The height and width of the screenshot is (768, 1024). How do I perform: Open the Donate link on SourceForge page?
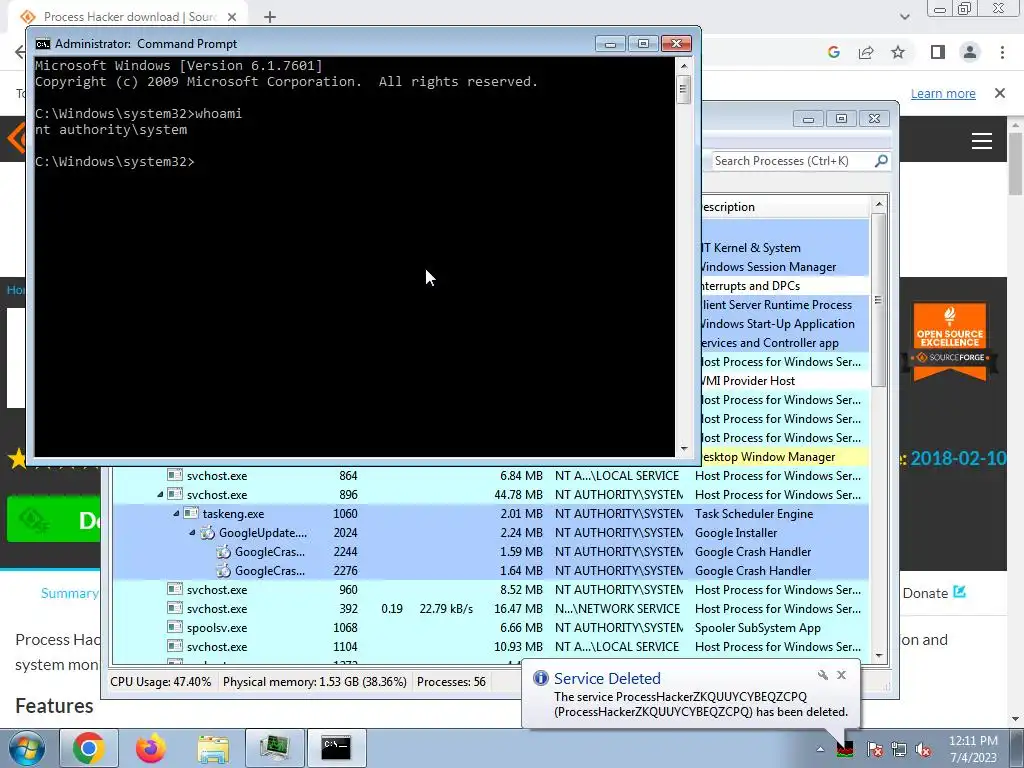pyautogui.click(x=935, y=593)
